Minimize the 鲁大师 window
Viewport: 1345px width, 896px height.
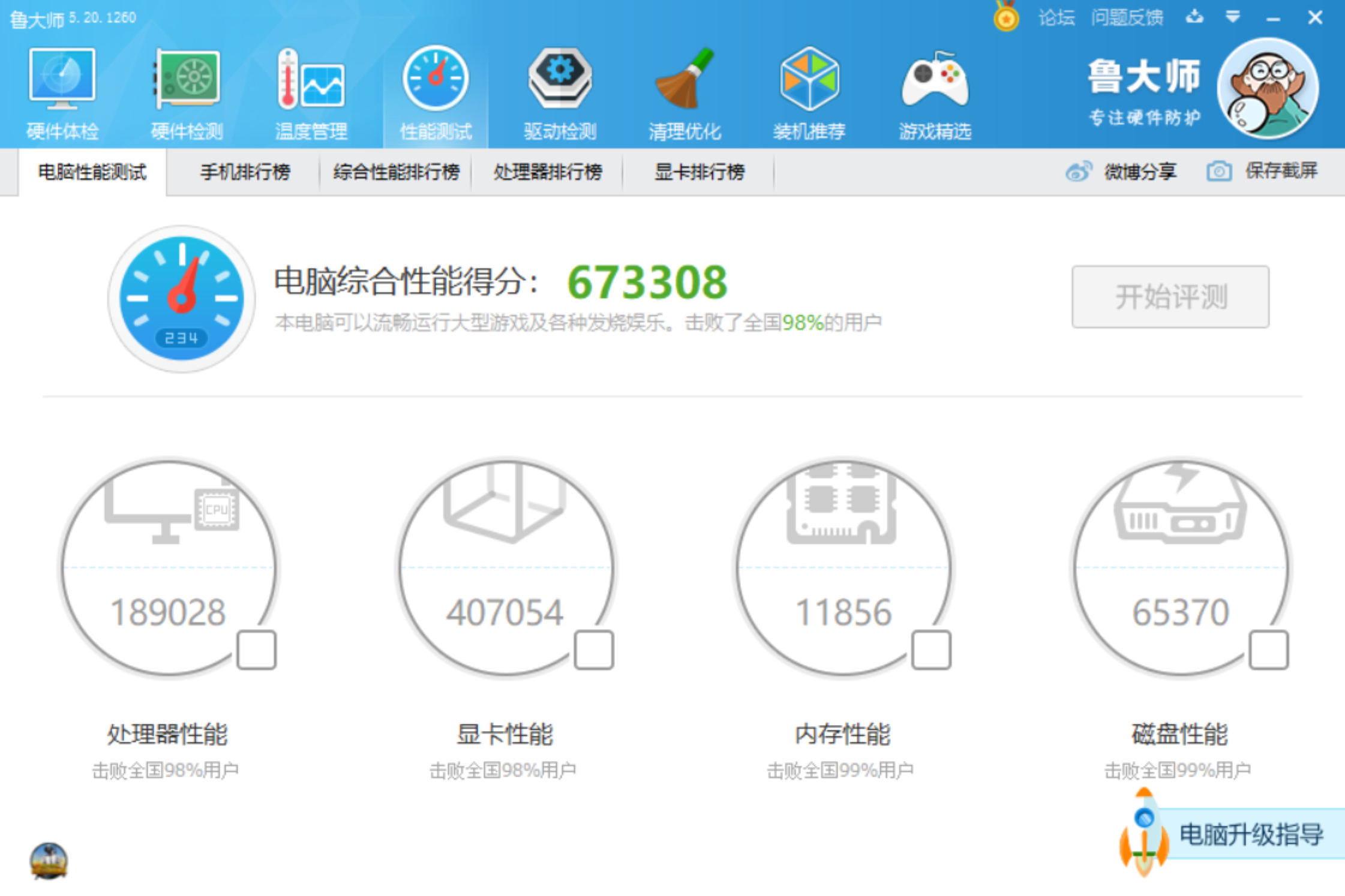pos(1274,18)
